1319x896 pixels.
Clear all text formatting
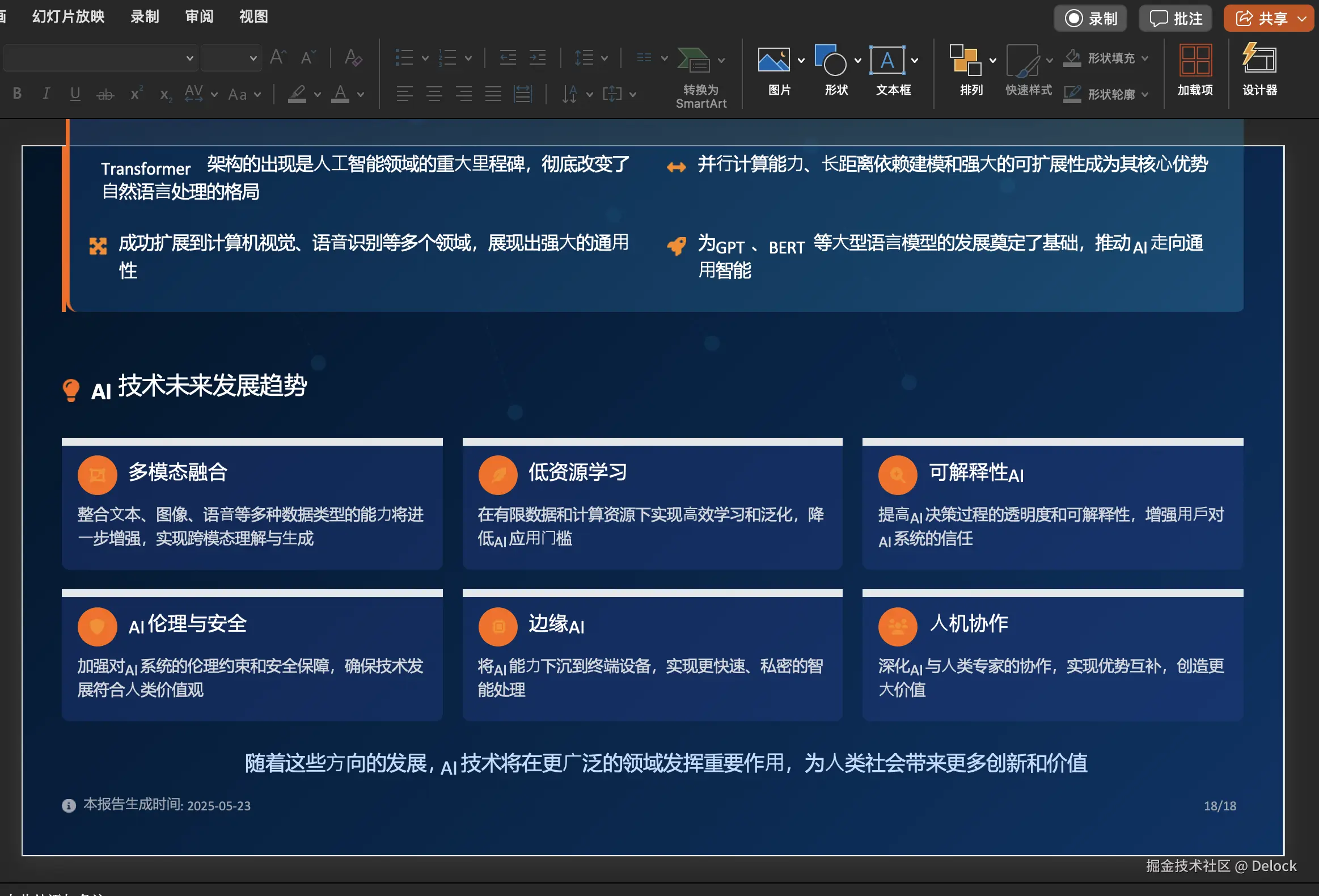tap(353, 57)
